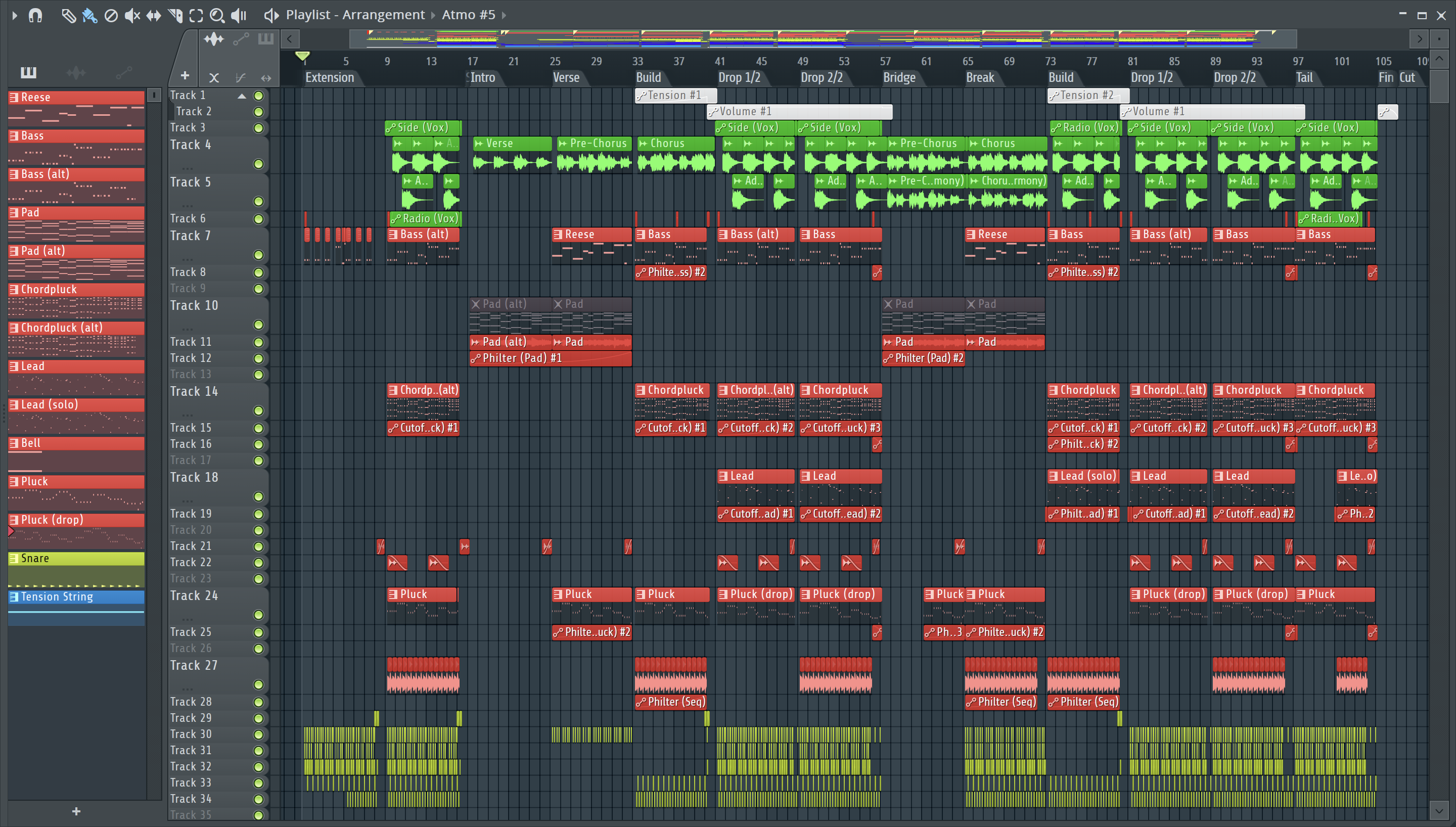The width and height of the screenshot is (1456, 827).
Task: Select the Slip tool with double arrows
Action: (x=153, y=15)
